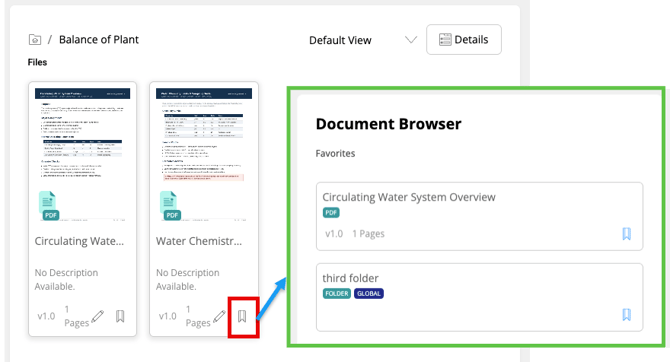Unfavorite third folder via bookmark icon
The width and height of the screenshot is (670, 362).
tap(626, 315)
